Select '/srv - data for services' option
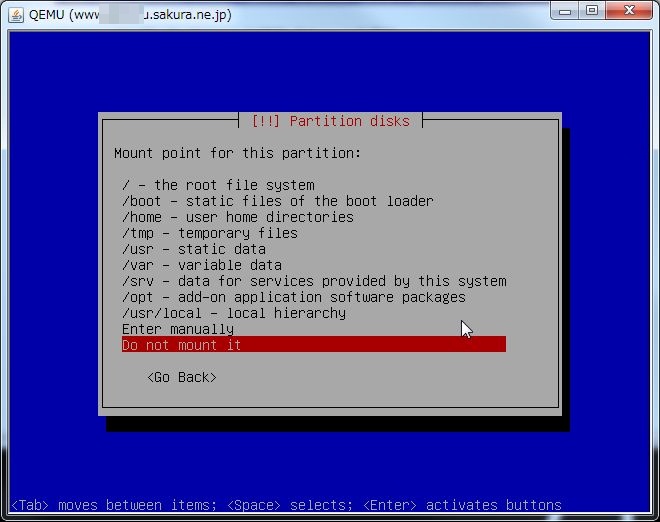The height and width of the screenshot is (522, 660). coord(314,281)
